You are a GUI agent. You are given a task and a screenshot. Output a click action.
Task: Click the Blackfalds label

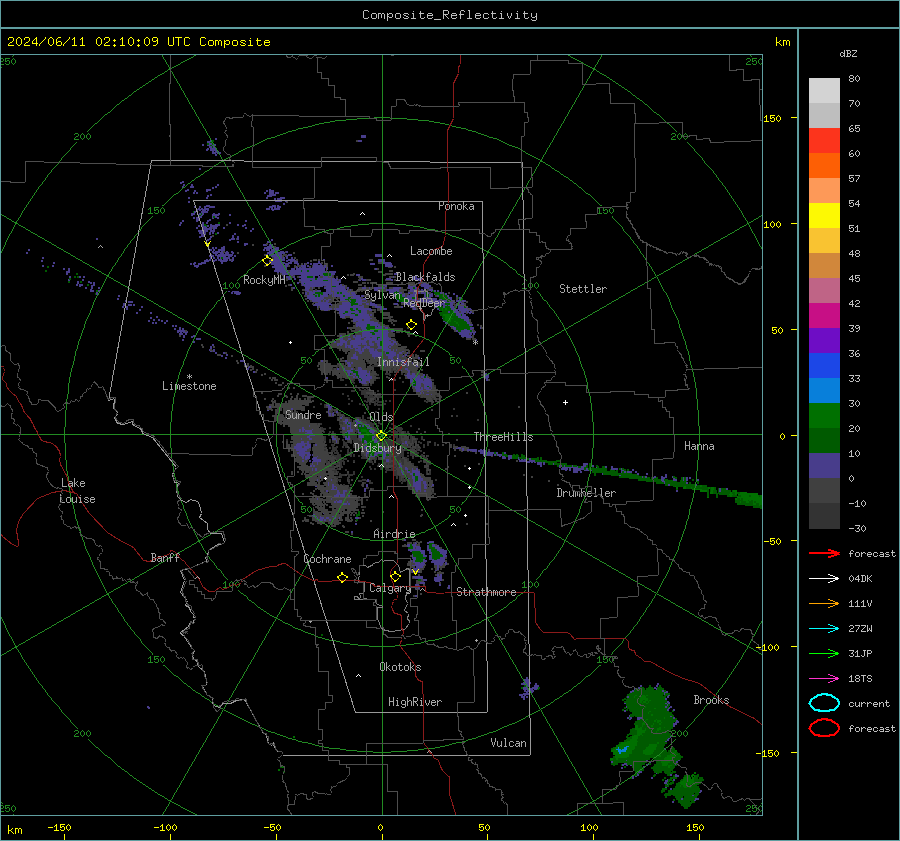pyautogui.click(x=425, y=277)
